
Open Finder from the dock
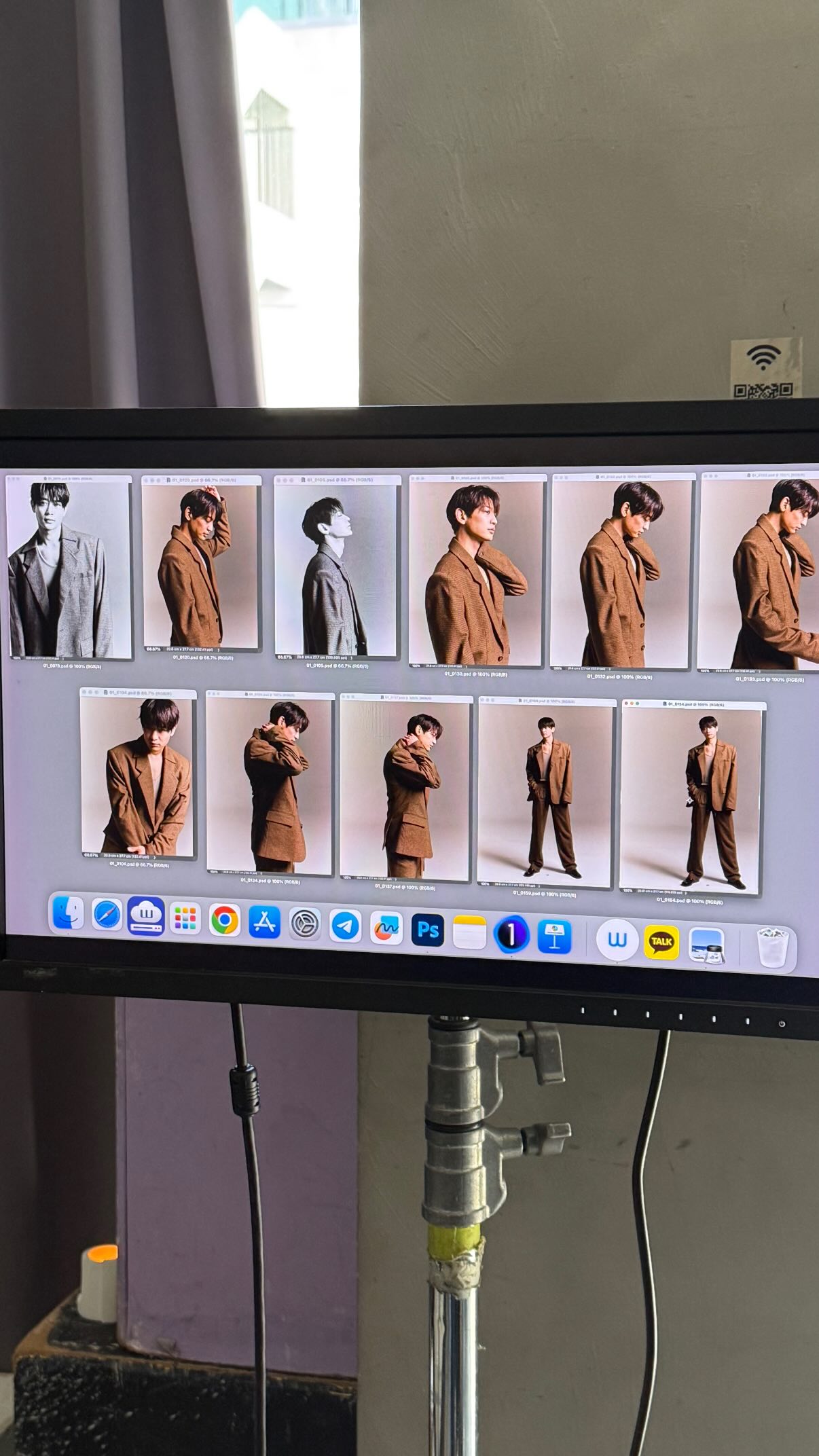68,914
